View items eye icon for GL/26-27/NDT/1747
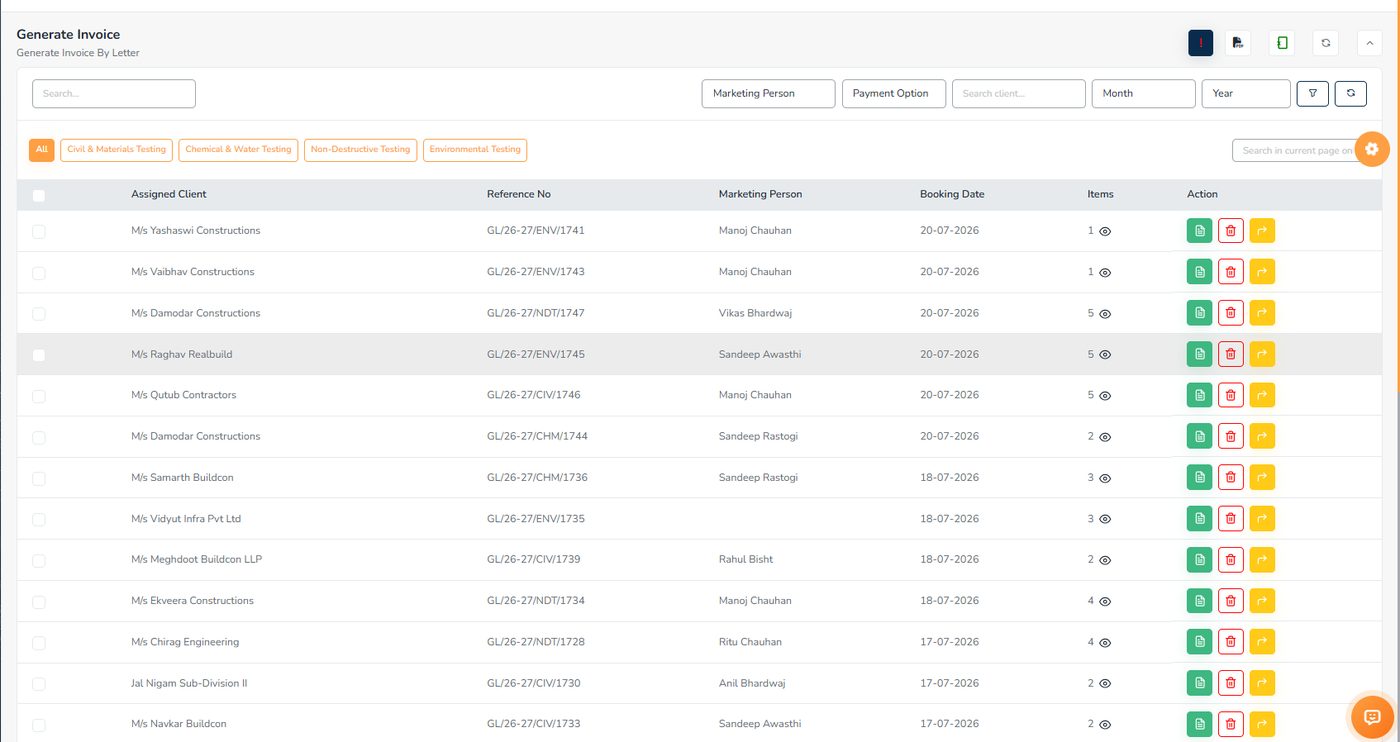 pyautogui.click(x=1105, y=314)
